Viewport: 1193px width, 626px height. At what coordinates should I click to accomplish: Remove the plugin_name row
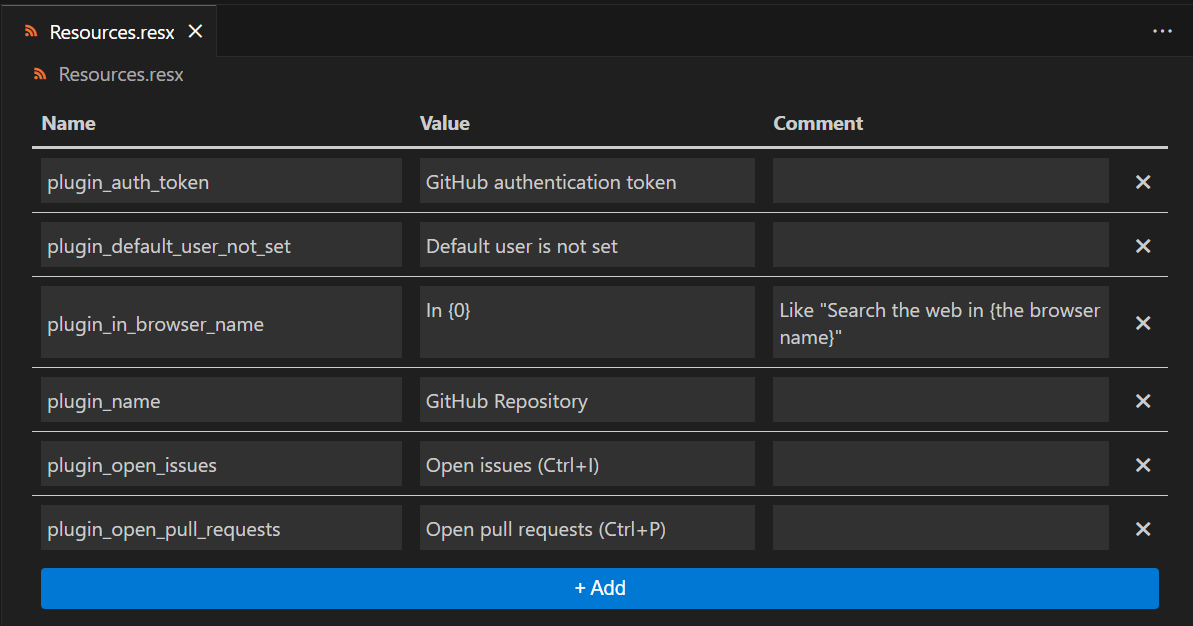tap(1143, 401)
